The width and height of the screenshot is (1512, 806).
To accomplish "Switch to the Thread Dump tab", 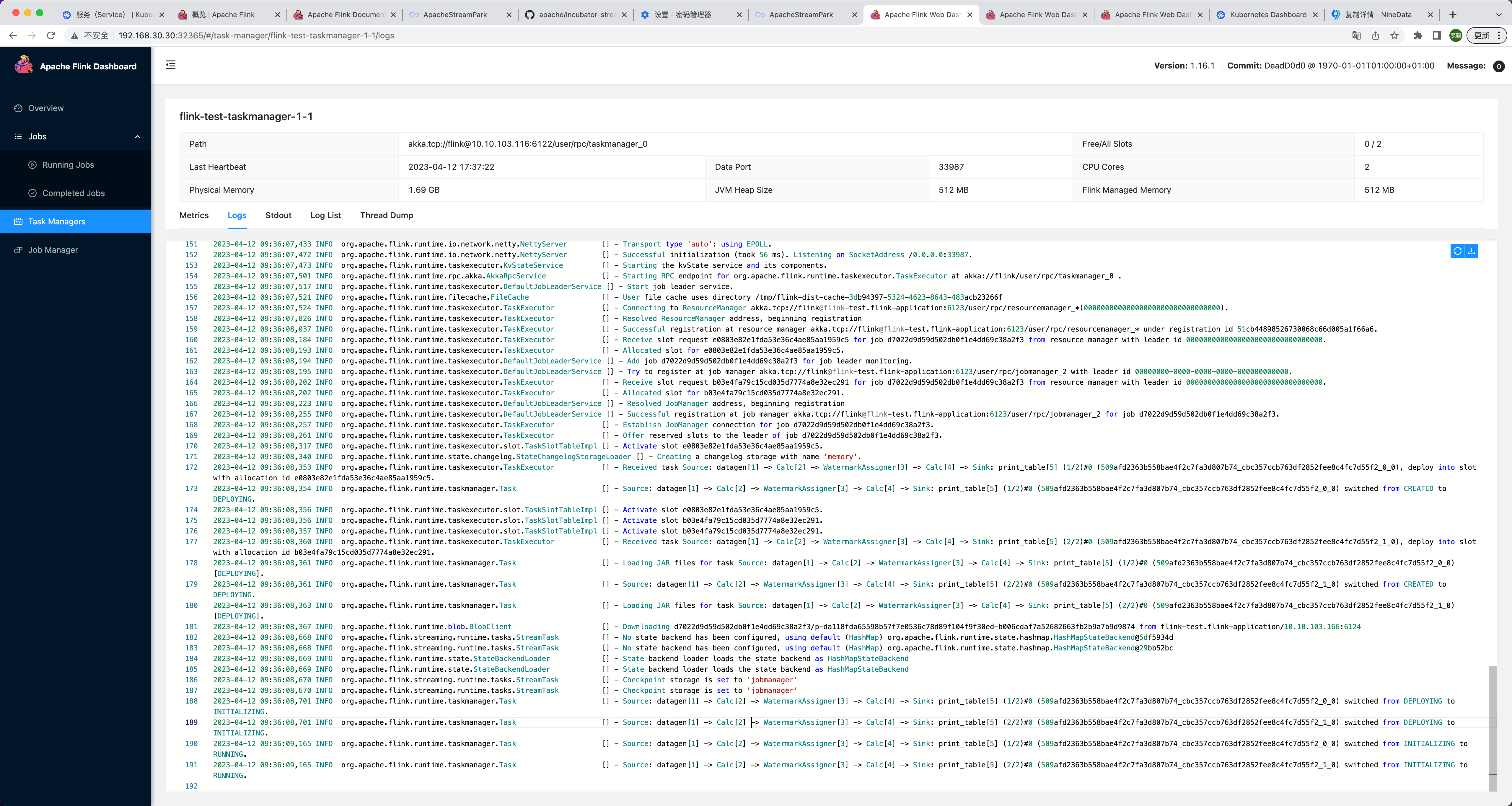I will pyautogui.click(x=387, y=215).
